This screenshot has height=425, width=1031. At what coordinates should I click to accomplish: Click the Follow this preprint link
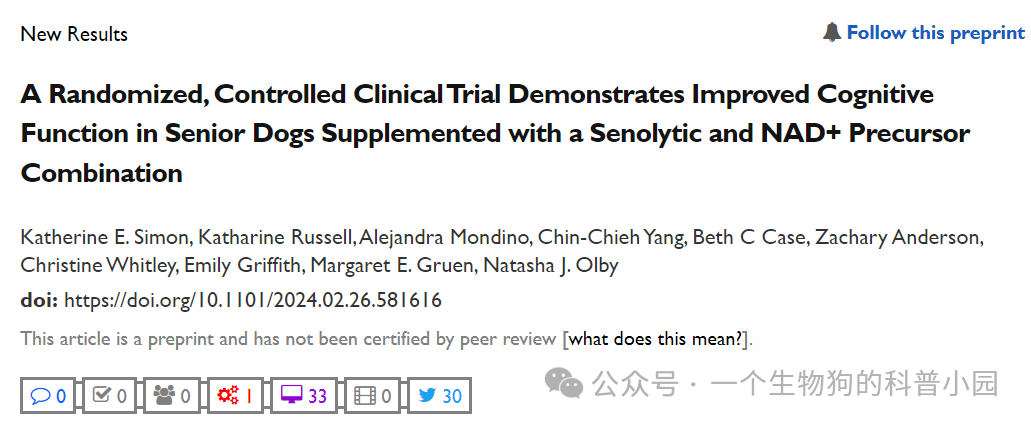pyautogui.click(x=935, y=33)
